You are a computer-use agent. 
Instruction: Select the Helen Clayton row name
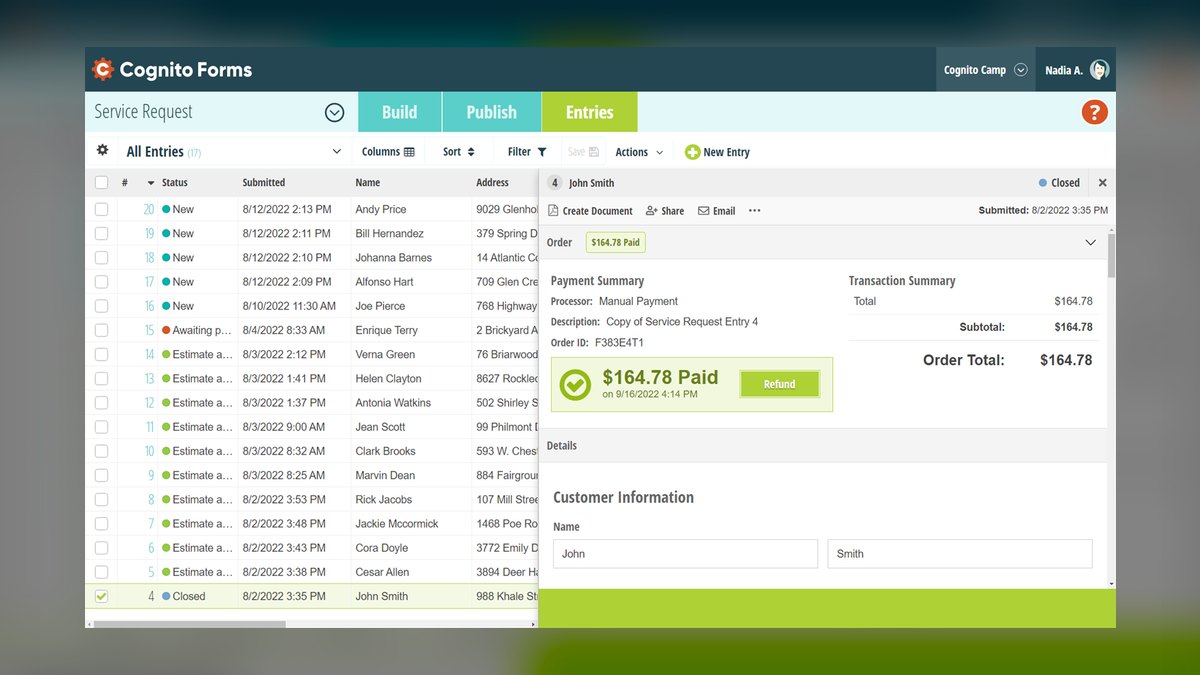point(389,378)
